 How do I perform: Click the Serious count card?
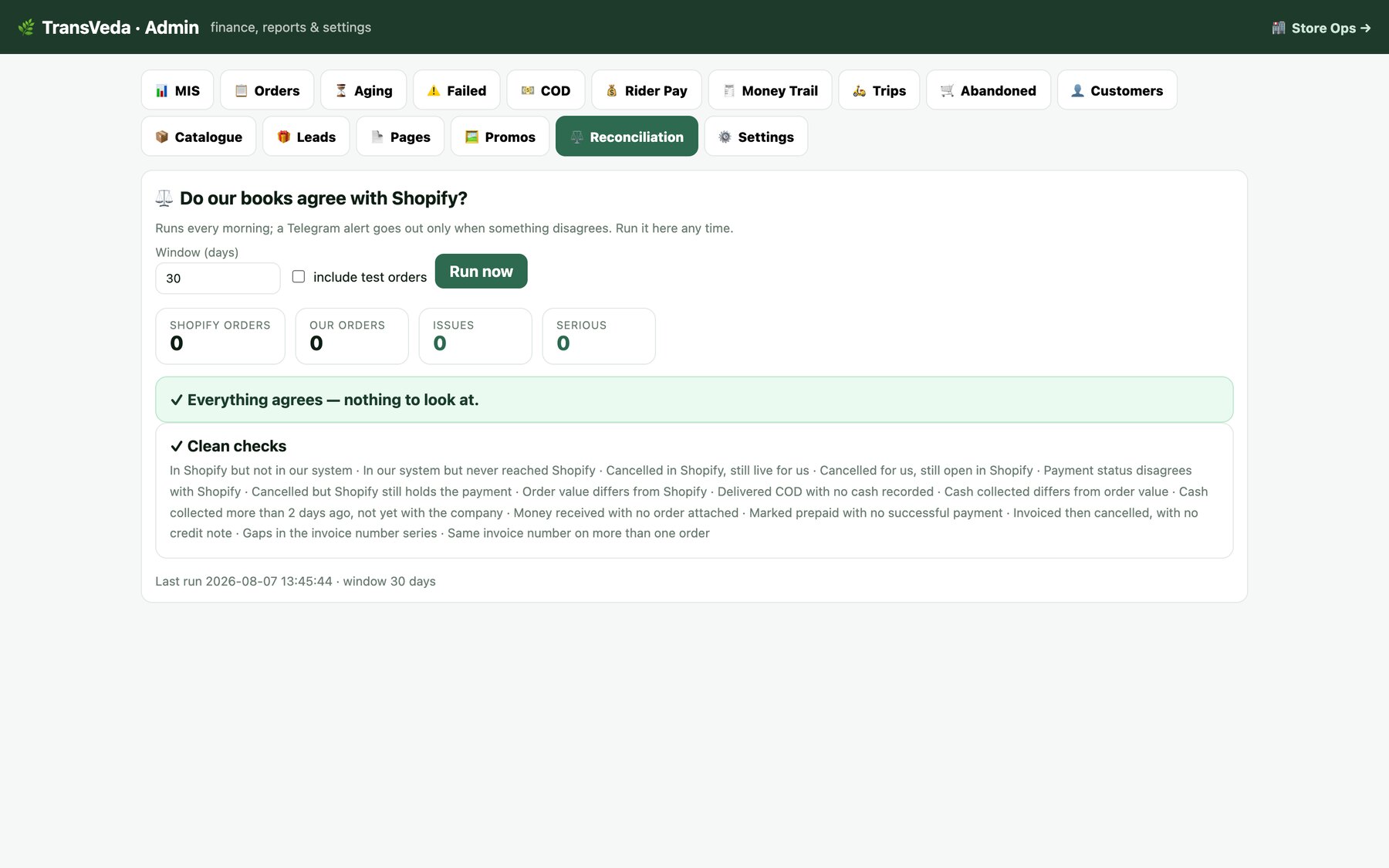click(599, 336)
